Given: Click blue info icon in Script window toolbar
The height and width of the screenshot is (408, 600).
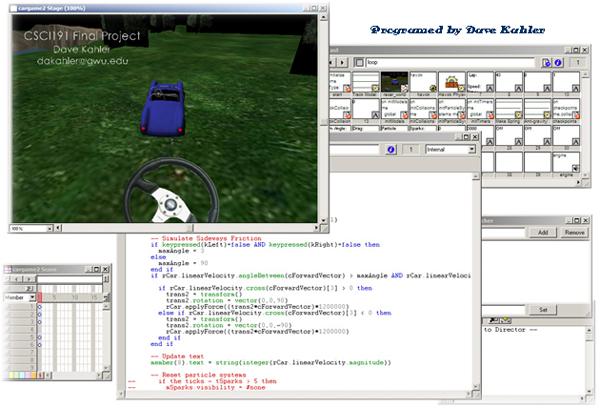Looking at the screenshot, I should [x=391, y=149].
